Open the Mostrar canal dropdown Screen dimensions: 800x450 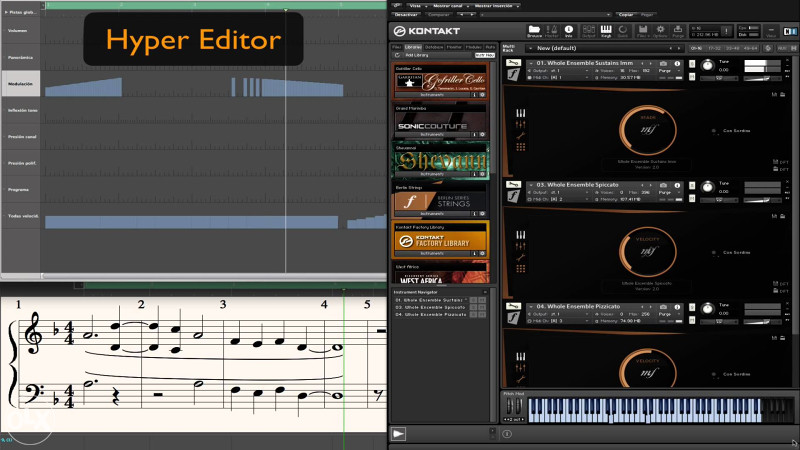click(x=449, y=6)
